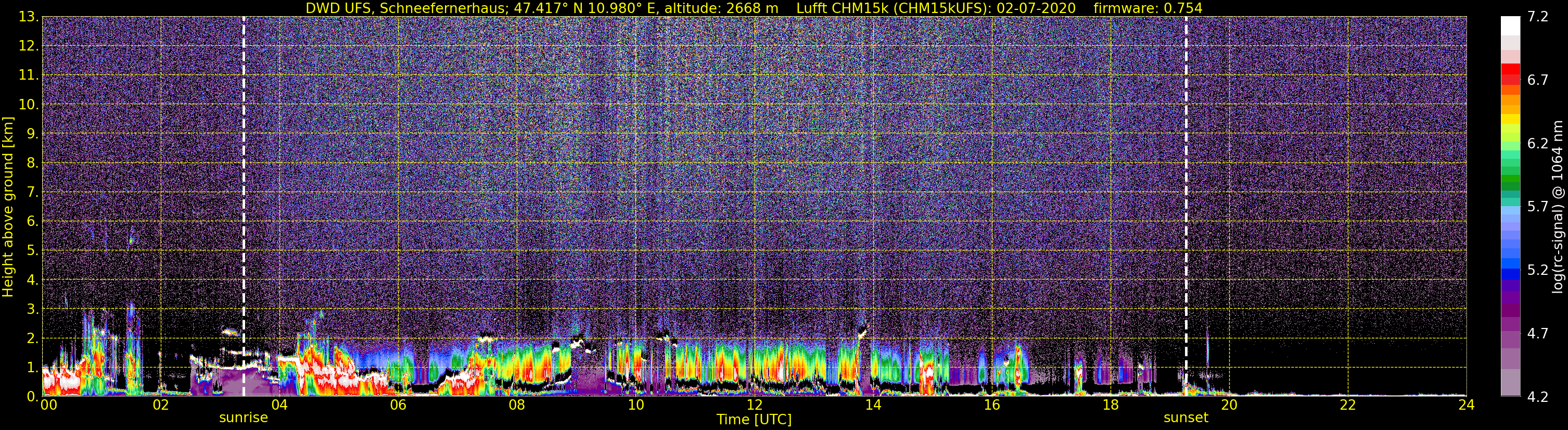
Task: Click the height tick label 4.
Action: pyautogui.click(x=32, y=280)
